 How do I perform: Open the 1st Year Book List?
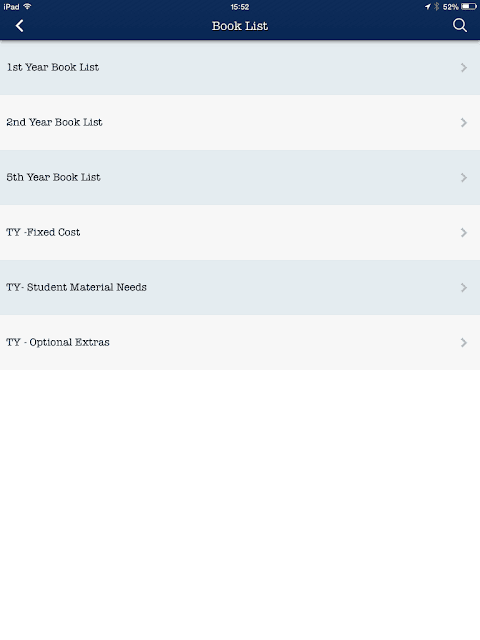click(240, 67)
